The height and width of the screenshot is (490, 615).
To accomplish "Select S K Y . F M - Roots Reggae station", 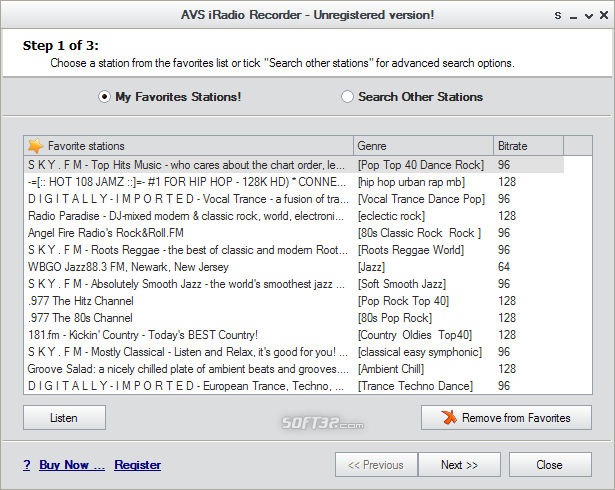I will click(x=294, y=250).
